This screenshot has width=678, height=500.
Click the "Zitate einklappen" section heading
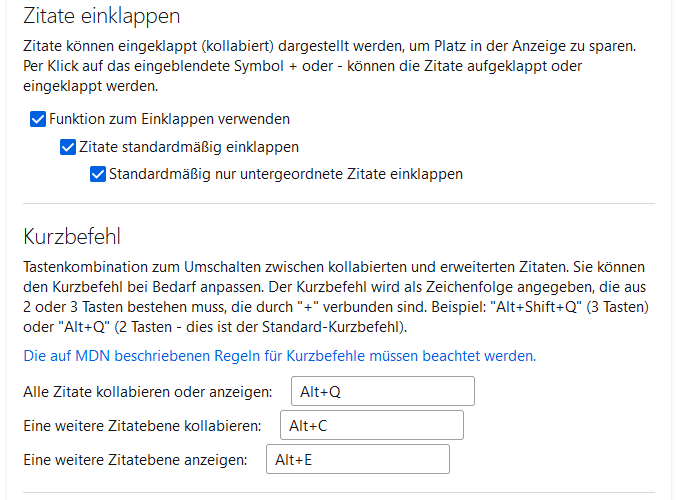(104, 16)
